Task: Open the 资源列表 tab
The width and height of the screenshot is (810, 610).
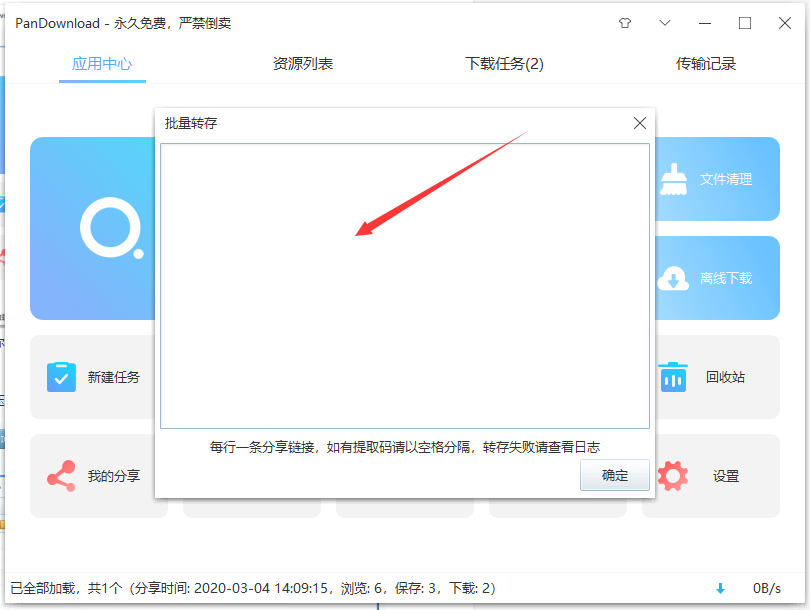Action: (x=303, y=64)
